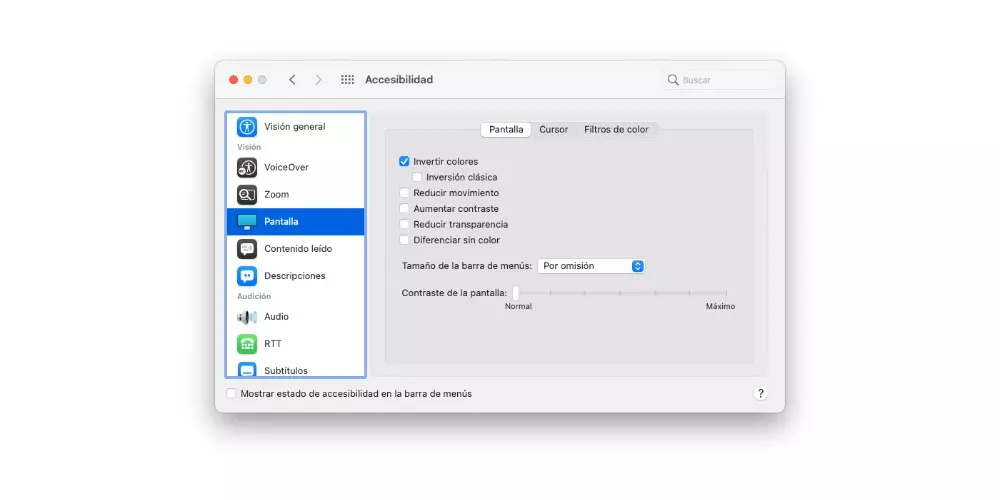The image size is (1000, 500).
Task: Open the Zoom magnifier icon
Action: pos(247,195)
